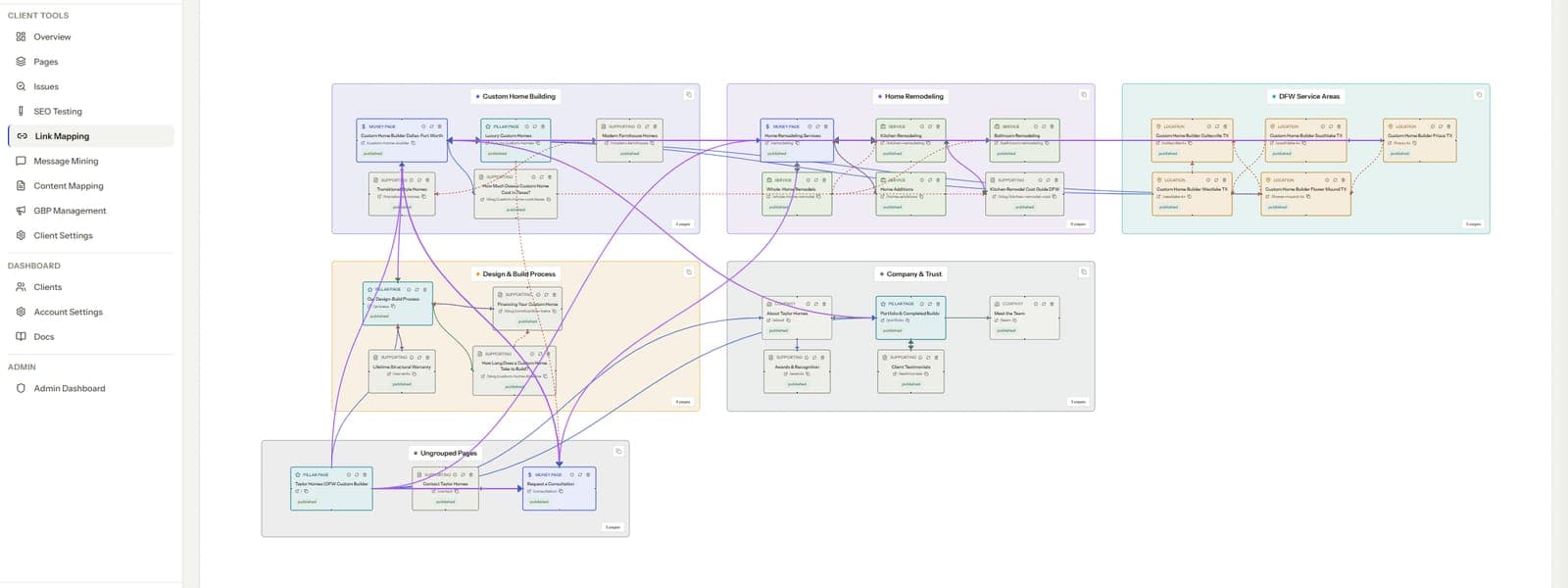This screenshot has height=588, width=1568.
Task: Select the Whole-Home Remodels service card
Action: pos(796,193)
